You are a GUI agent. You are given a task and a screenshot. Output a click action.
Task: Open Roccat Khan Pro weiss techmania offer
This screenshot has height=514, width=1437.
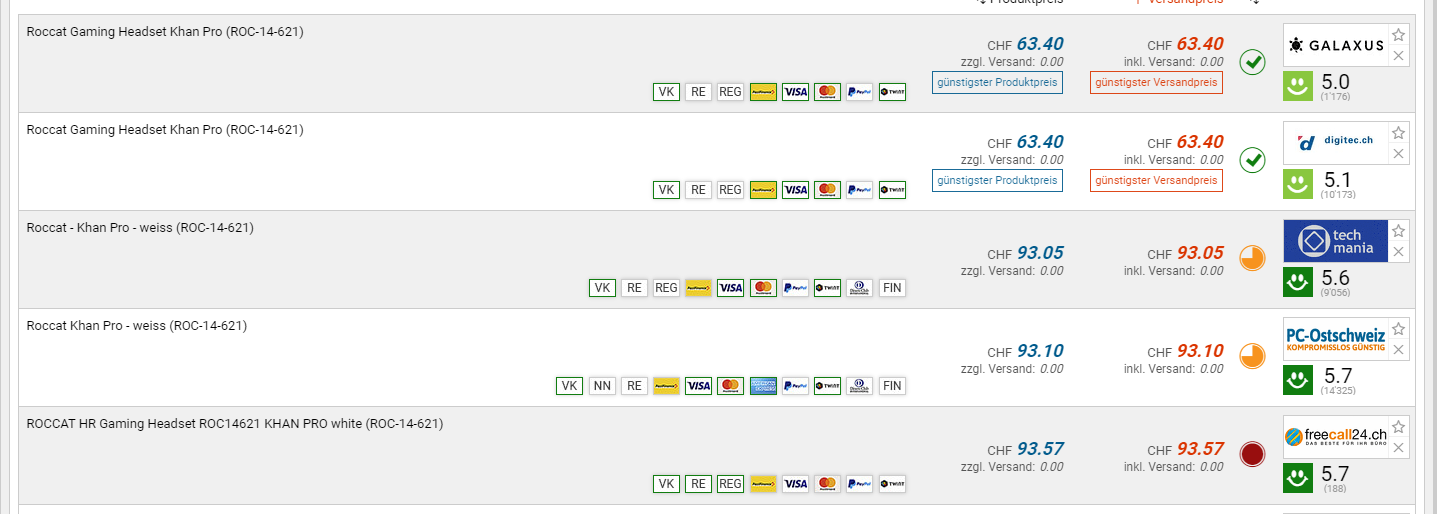[x=140, y=228]
